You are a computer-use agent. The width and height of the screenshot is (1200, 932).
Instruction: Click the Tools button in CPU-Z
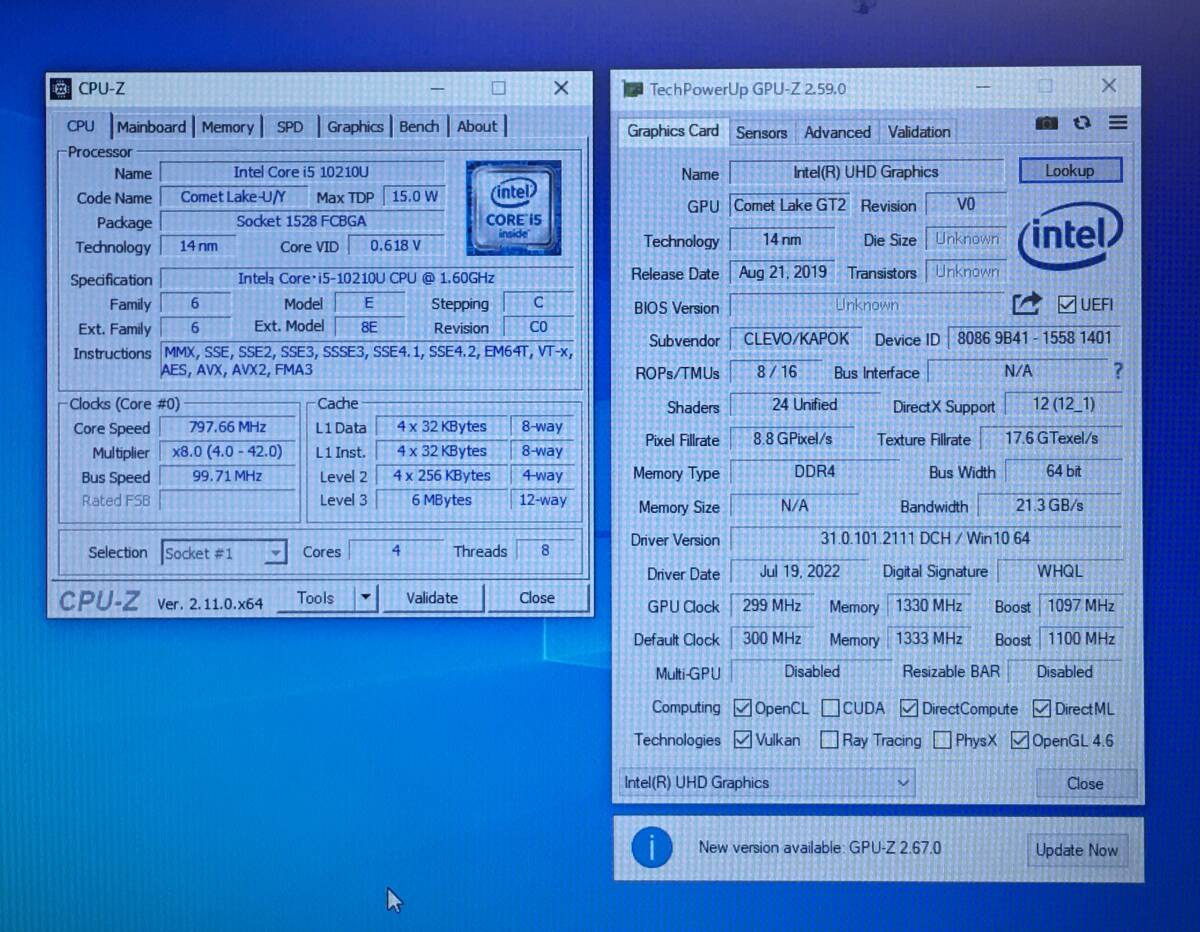(315, 598)
